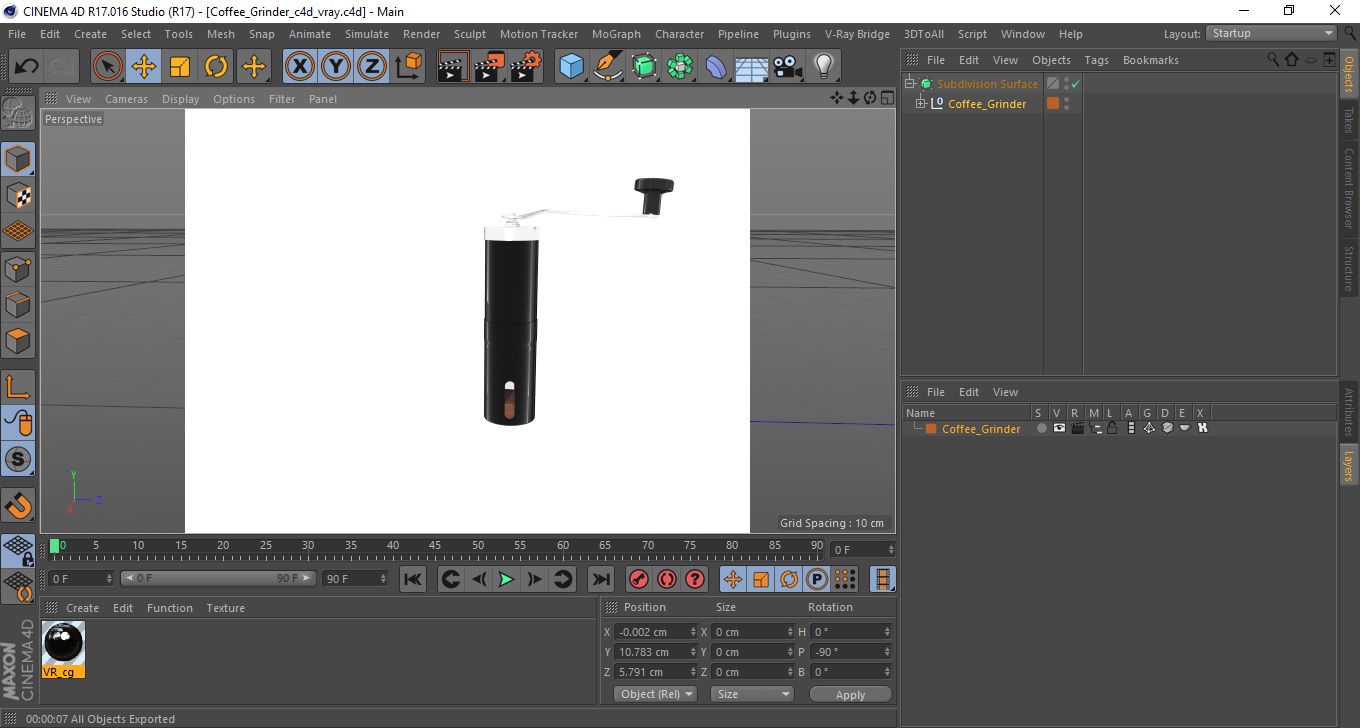Click Rotation P stepper arrows
1360x728 pixels.
click(x=887, y=652)
